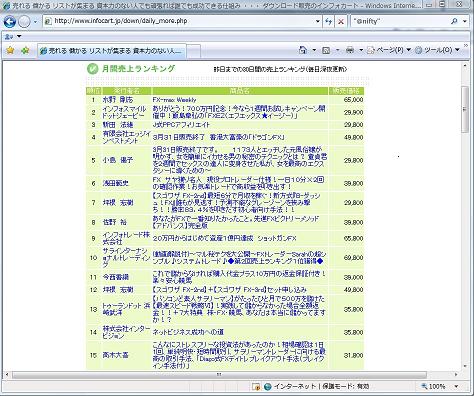Stop loading with the red X icon
Image resolution: width=474 pixels, height=396 pixels.
(x=341, y=21)
